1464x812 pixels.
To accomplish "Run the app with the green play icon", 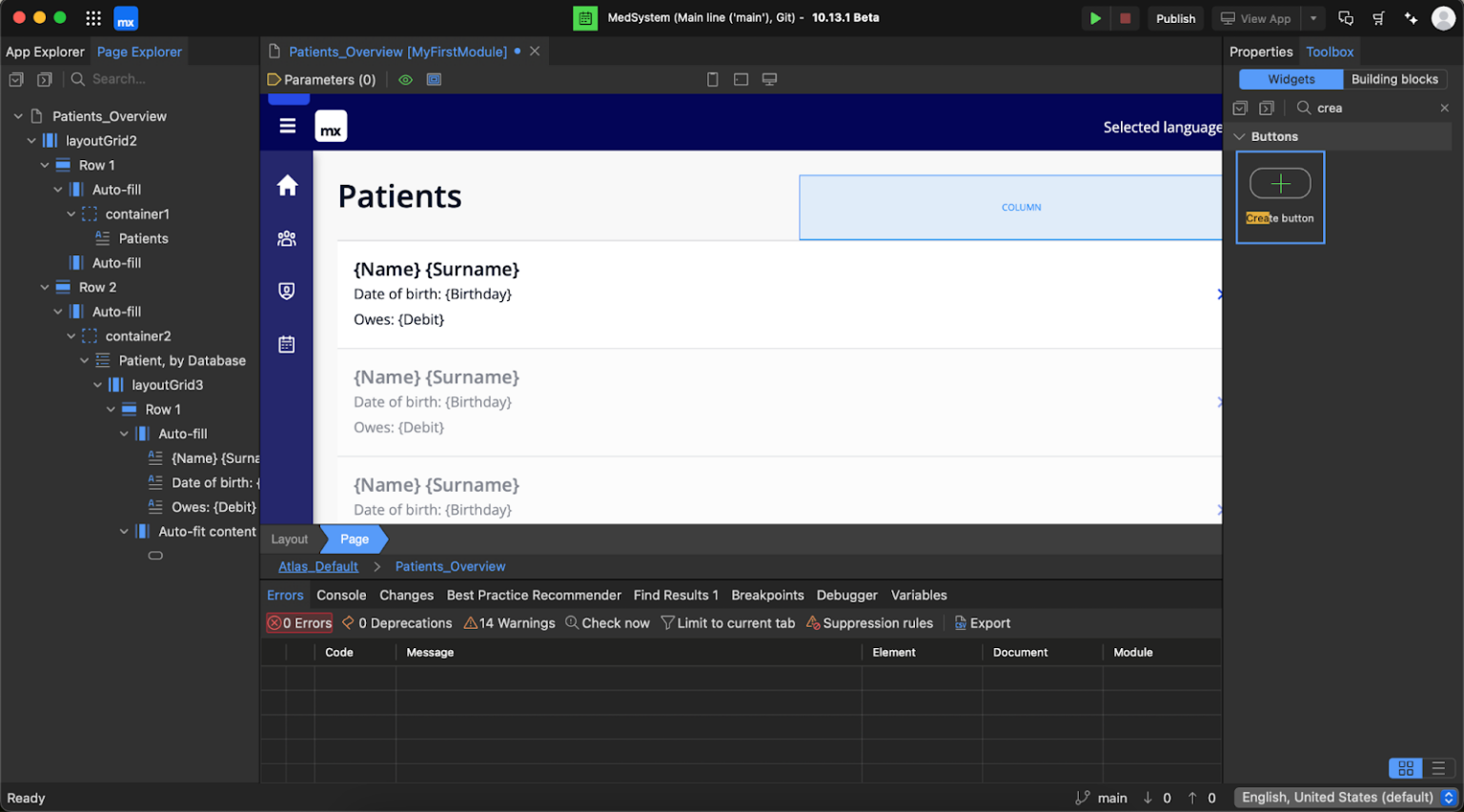I will 1094,18.
